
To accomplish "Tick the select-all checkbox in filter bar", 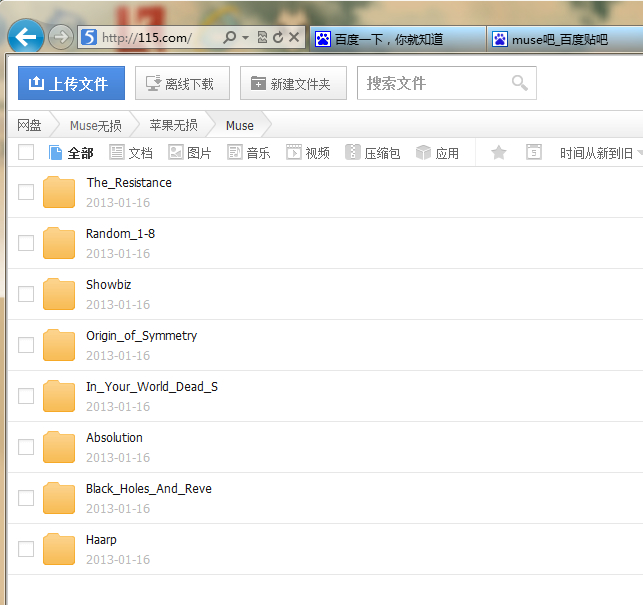I will (26, 152).
